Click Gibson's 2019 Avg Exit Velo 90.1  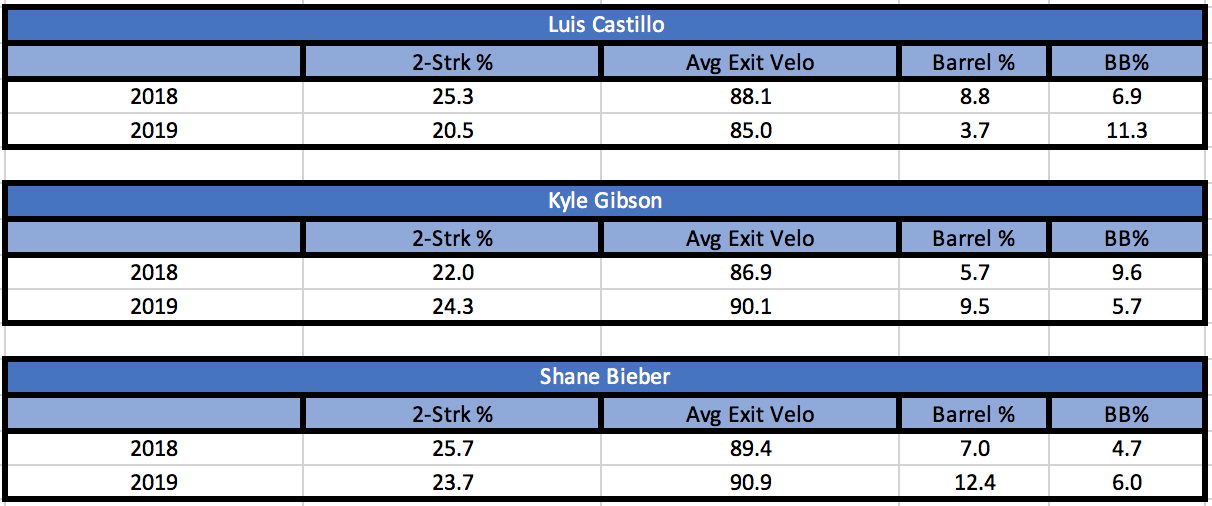(x=750, y=304)
